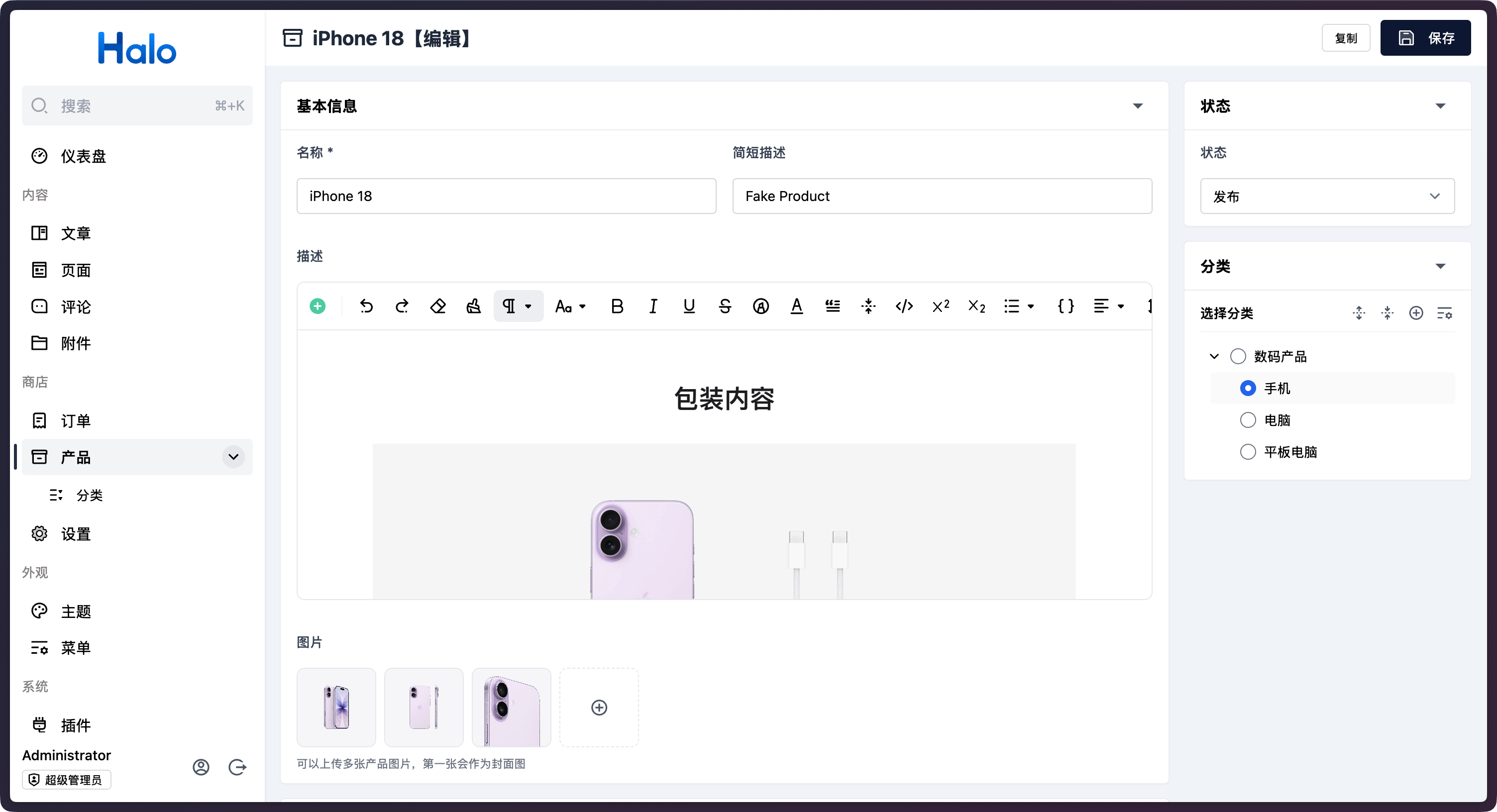Click the logout icon beside Administrator
The height and width of the screenshot is (812, 1497).
[237, 767]
